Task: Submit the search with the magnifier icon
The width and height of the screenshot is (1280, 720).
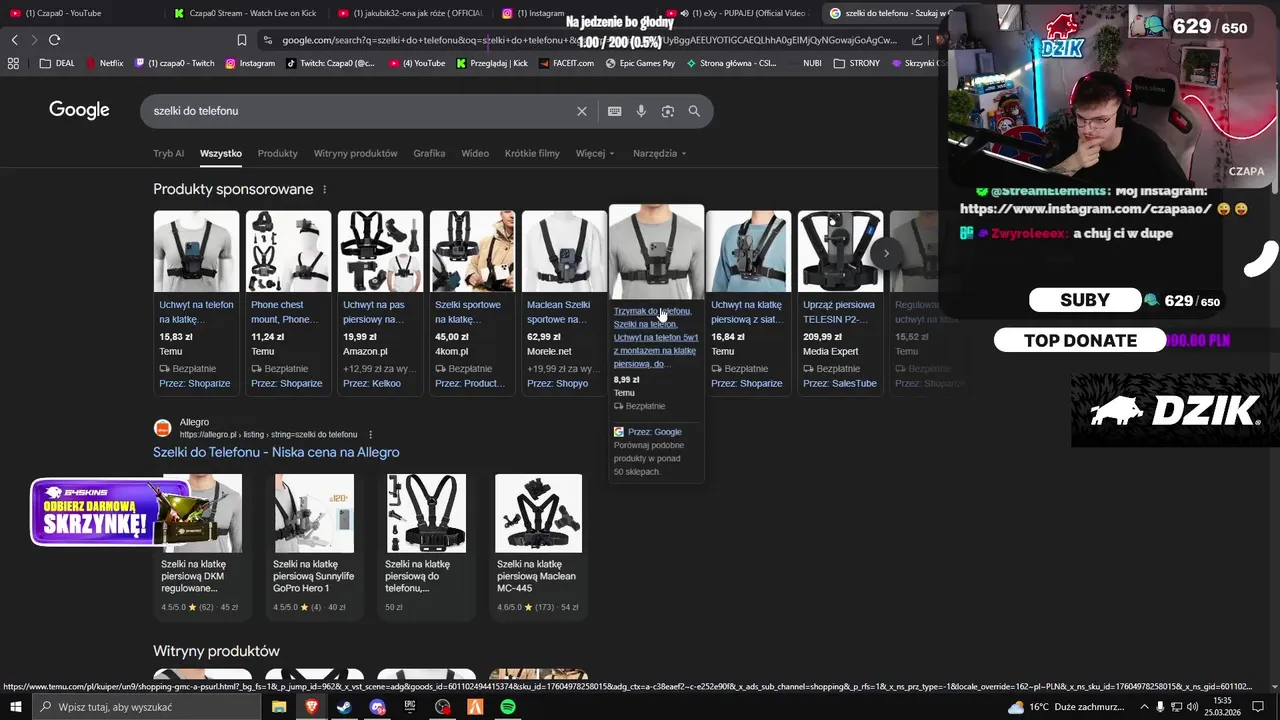Action: (694, 111)
